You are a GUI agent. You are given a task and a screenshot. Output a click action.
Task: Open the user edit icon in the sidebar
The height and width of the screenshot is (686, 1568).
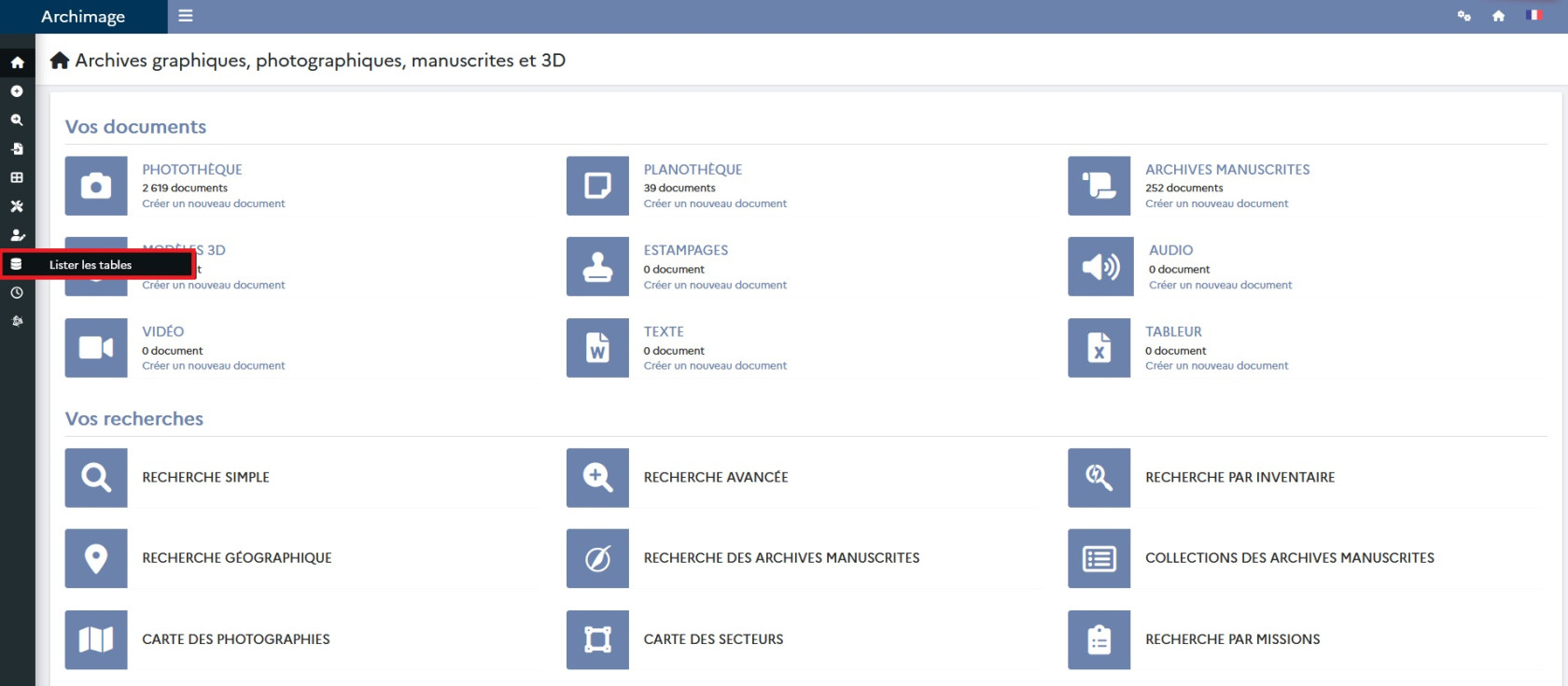pyautogui.click(x=17, y=235)
